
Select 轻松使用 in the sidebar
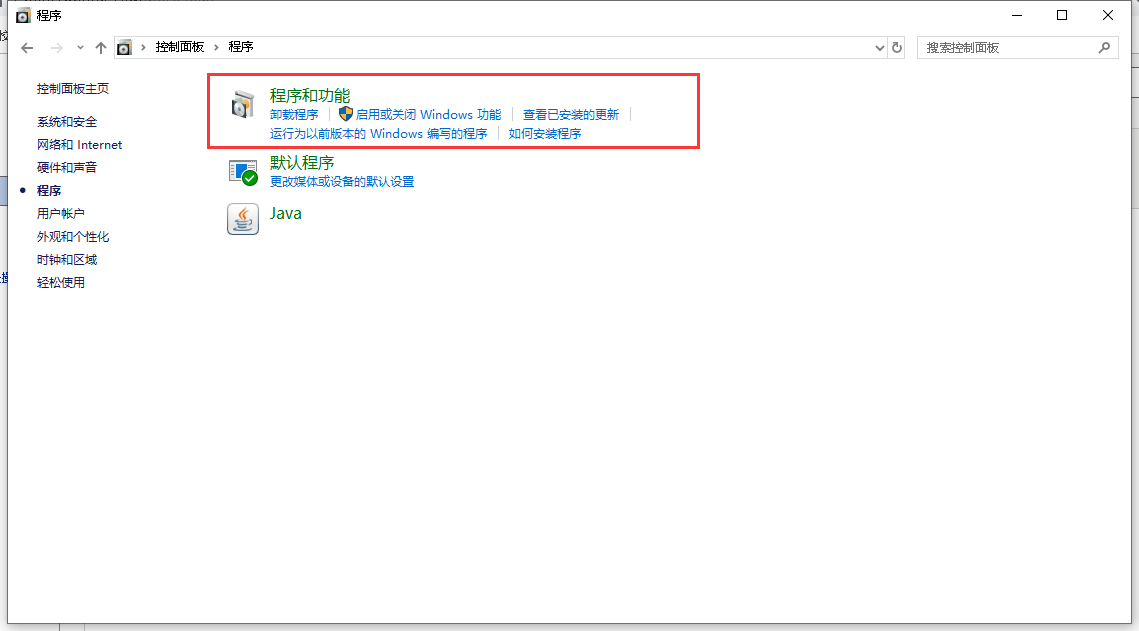coord(60,282)
